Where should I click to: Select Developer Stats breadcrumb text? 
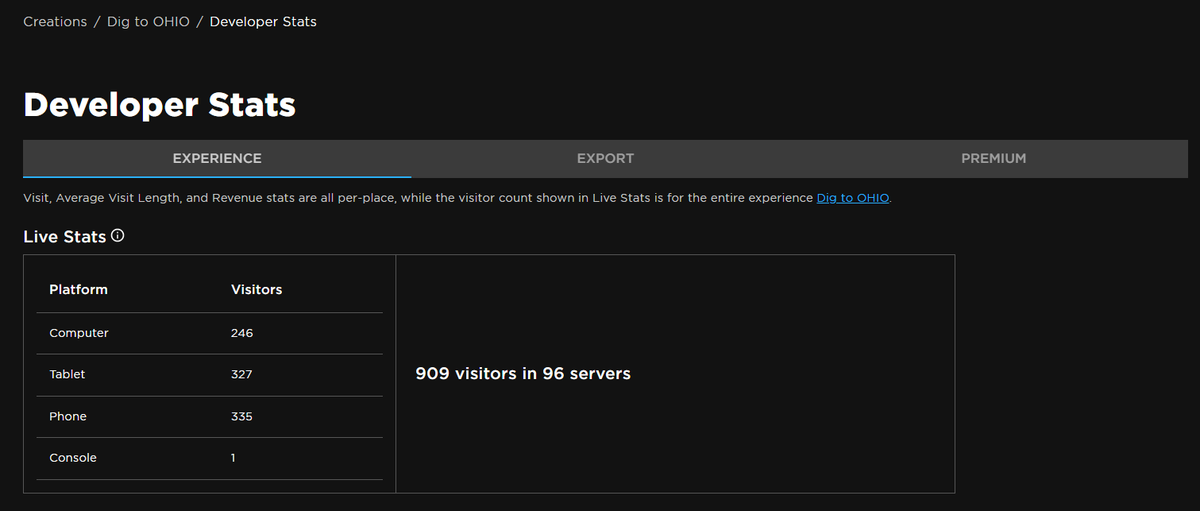click(263, 21)
